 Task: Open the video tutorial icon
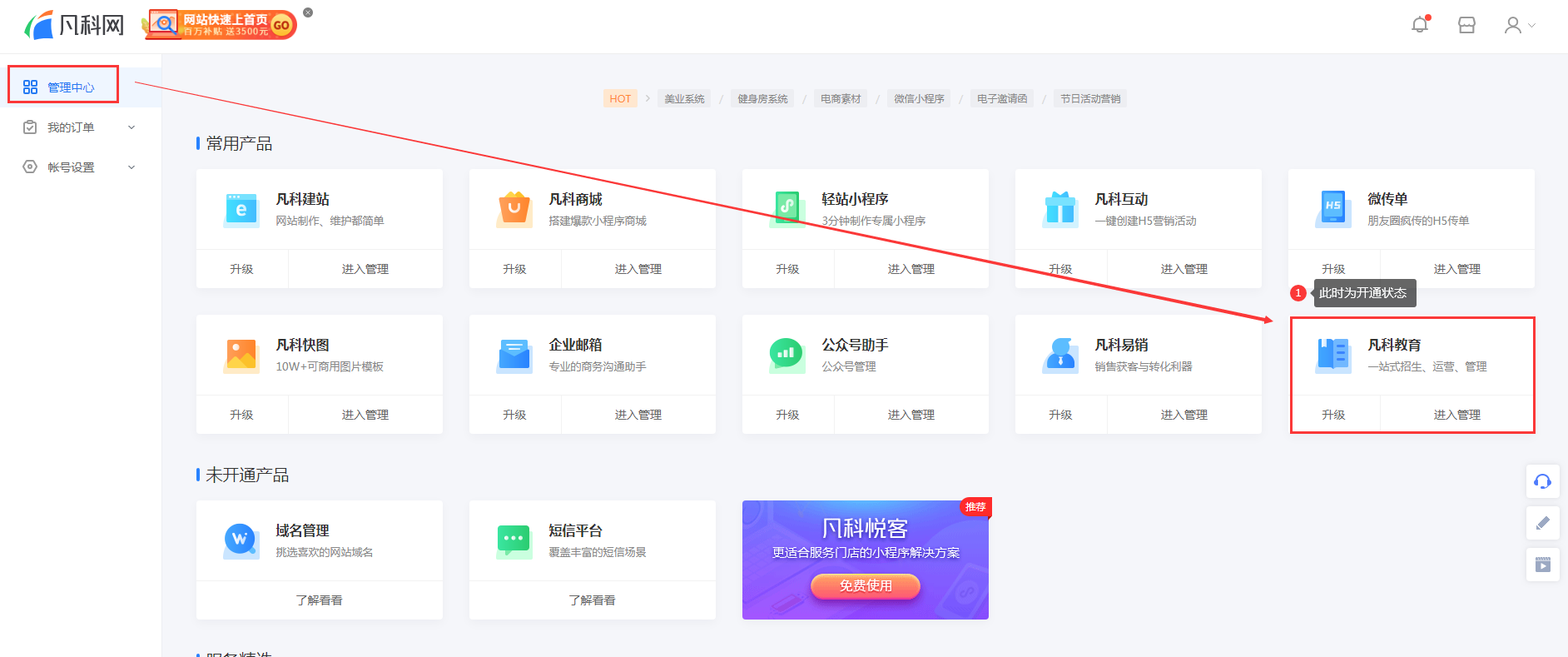tap(1542, 565)
